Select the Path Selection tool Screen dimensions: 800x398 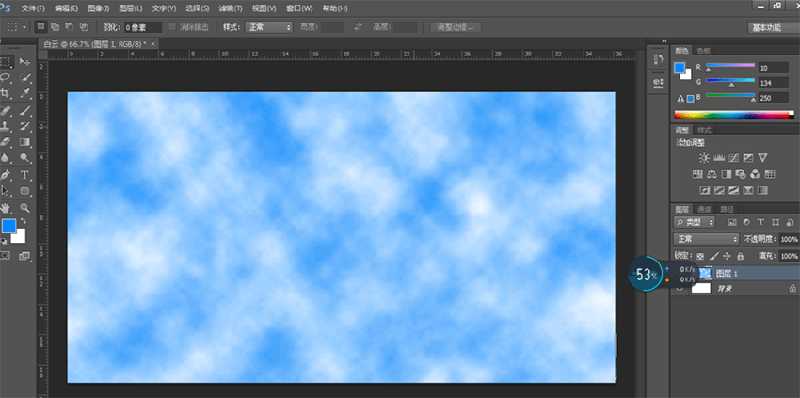click(6, 191)
